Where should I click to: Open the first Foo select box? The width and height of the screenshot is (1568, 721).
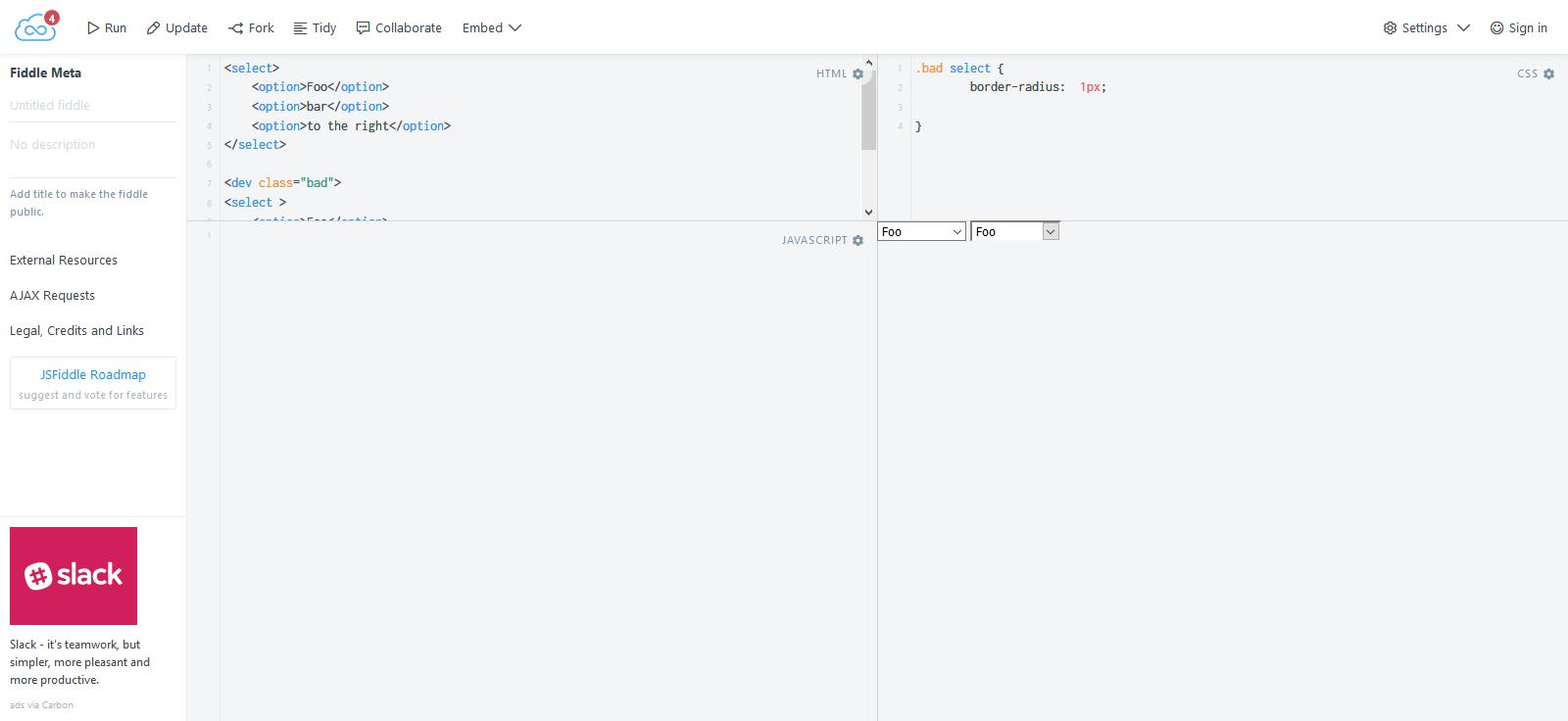(921, 231)
